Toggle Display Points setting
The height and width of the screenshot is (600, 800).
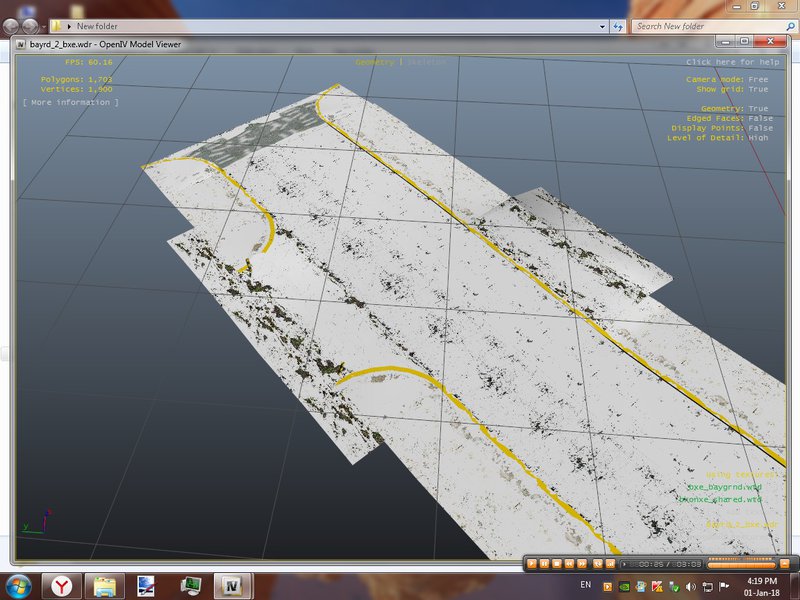click(722, 128)
